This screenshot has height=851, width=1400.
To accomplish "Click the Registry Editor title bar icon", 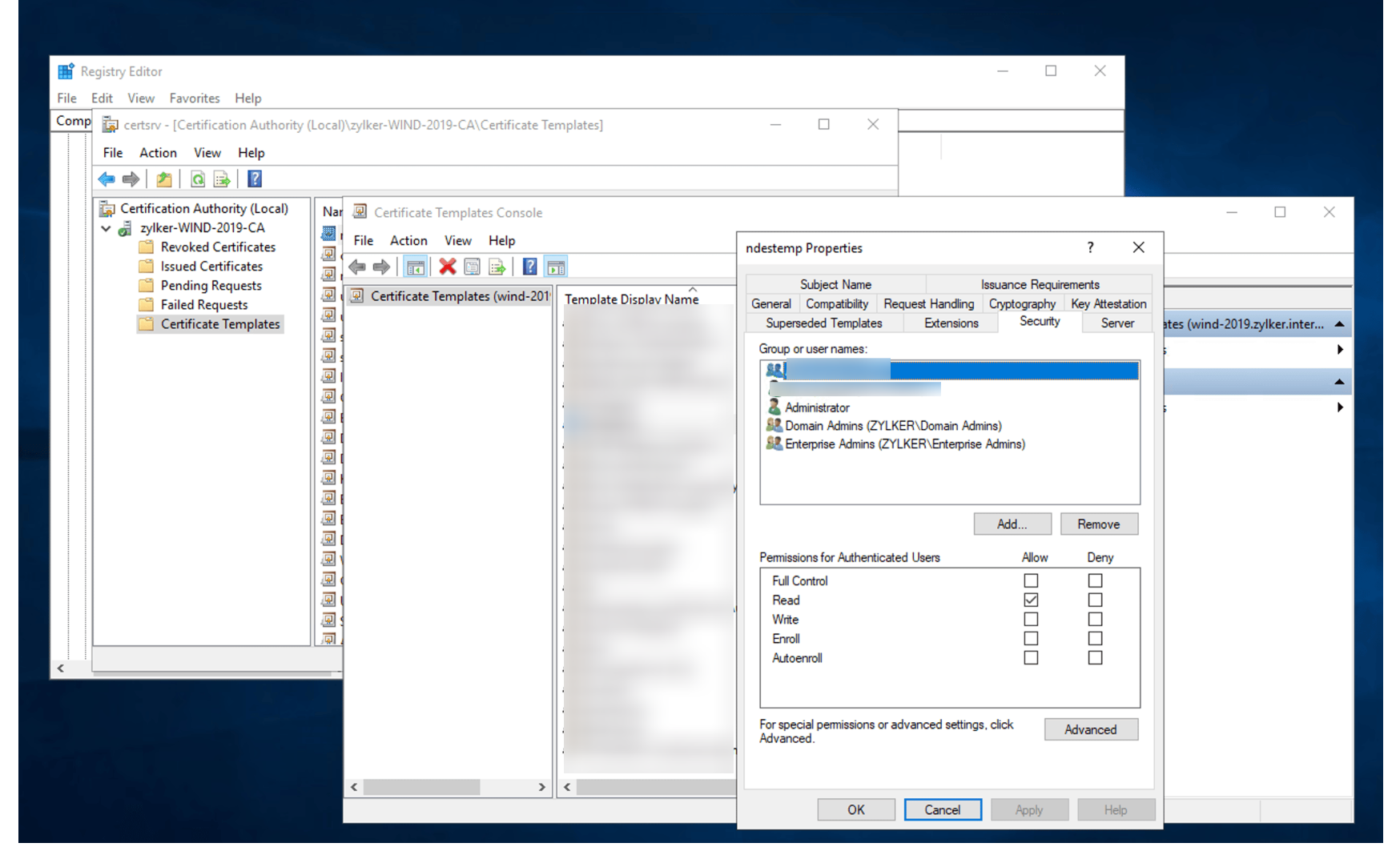I will [66, 71].
